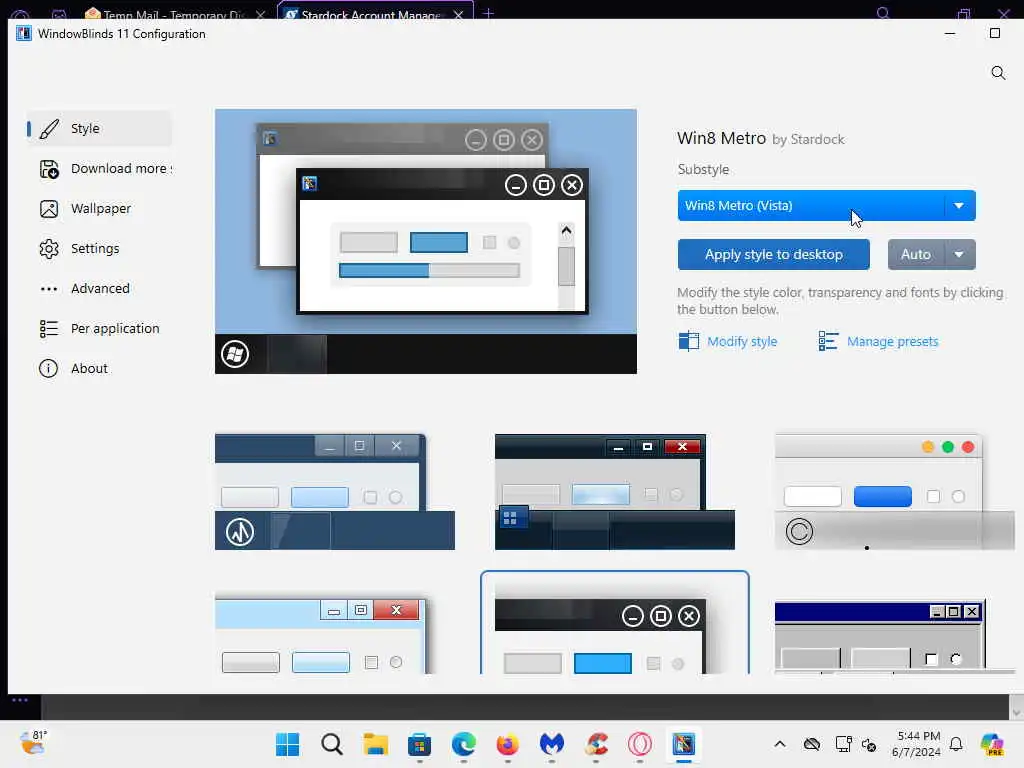Select the dark style with red close thumbnail
This screenshot has width=1024, height=768.
tap(615, 492)
